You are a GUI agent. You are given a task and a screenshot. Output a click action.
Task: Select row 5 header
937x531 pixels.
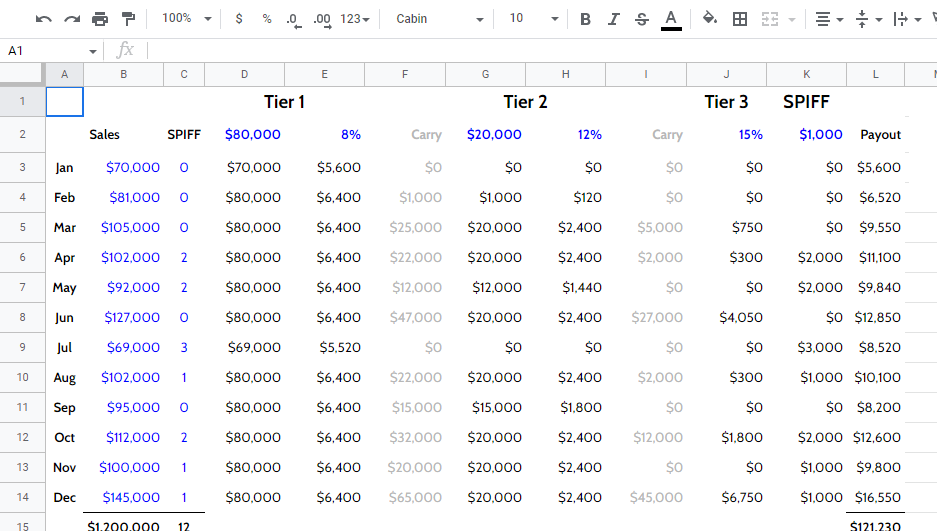coord(22,228)
